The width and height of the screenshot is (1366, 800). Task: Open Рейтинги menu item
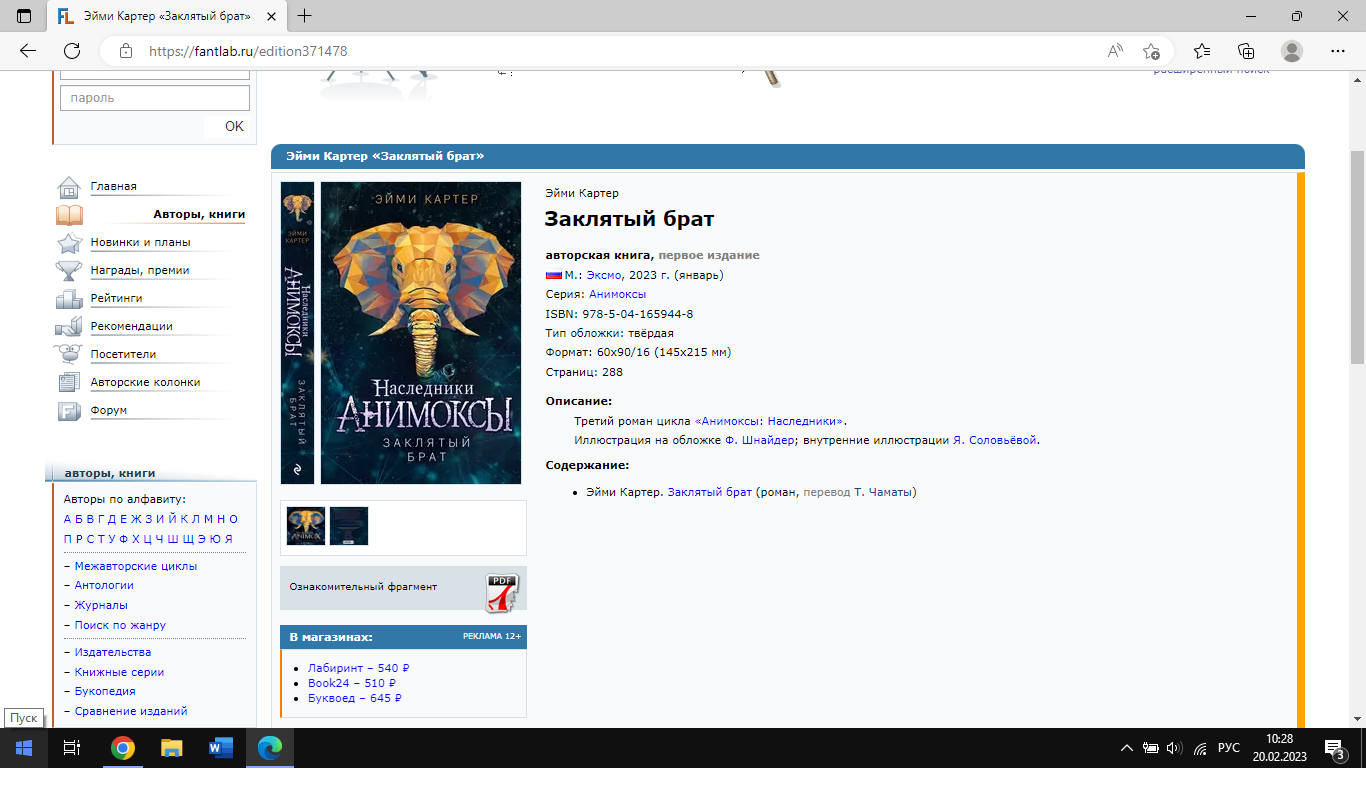[116, 299]
